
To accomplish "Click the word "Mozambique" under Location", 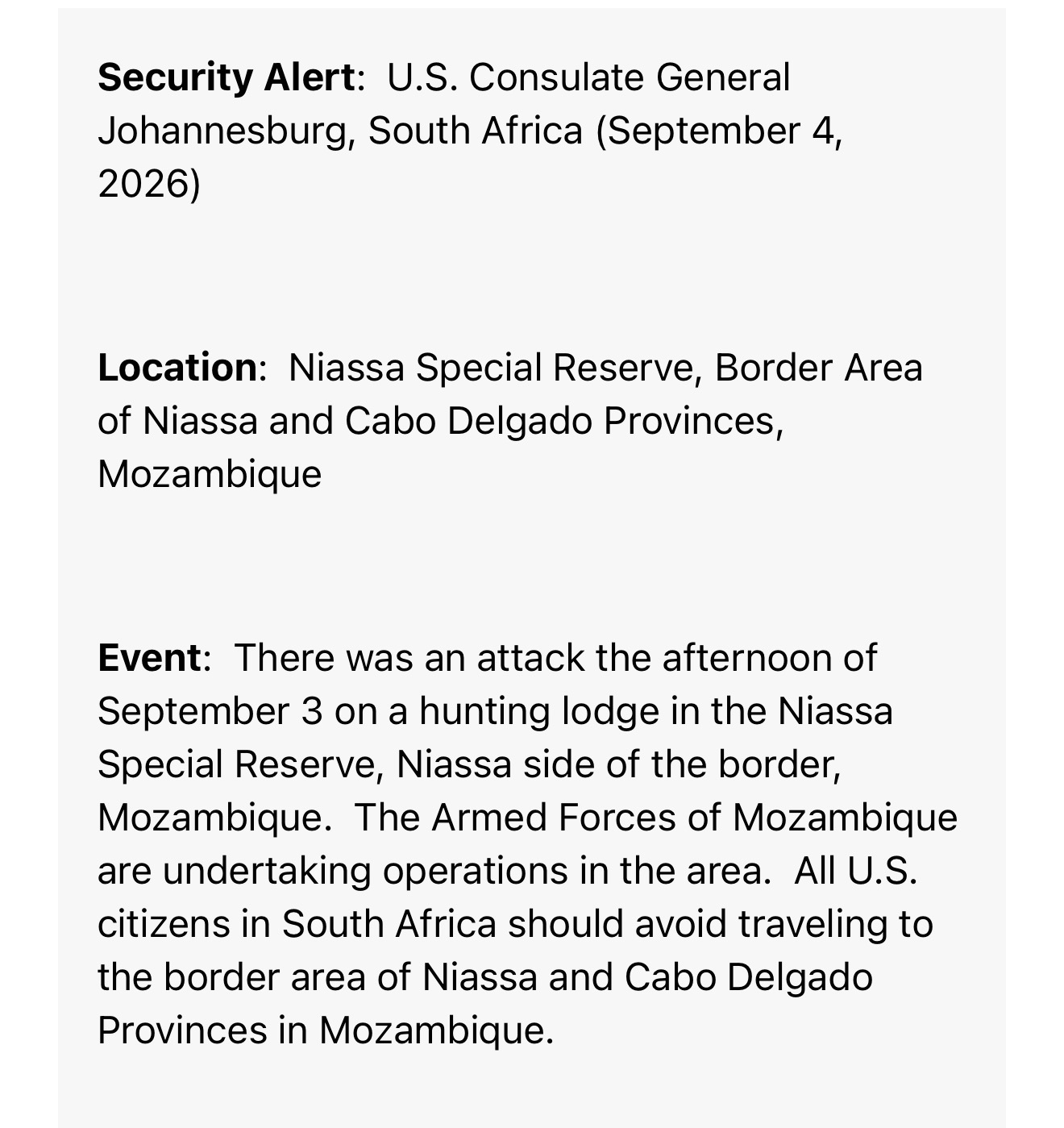I will 210,474.
